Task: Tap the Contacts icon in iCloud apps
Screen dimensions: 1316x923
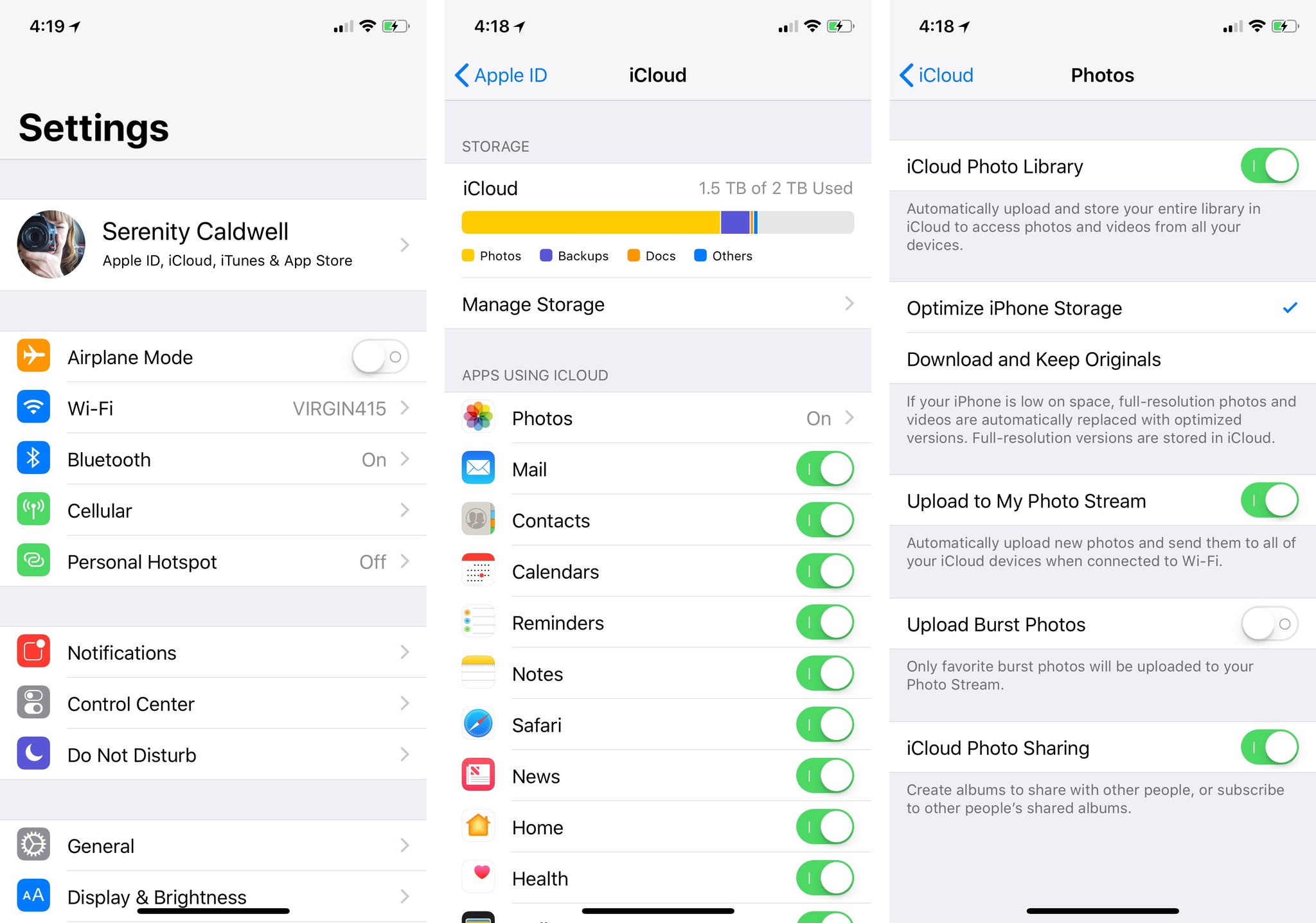Action: (x=477, y=519)
